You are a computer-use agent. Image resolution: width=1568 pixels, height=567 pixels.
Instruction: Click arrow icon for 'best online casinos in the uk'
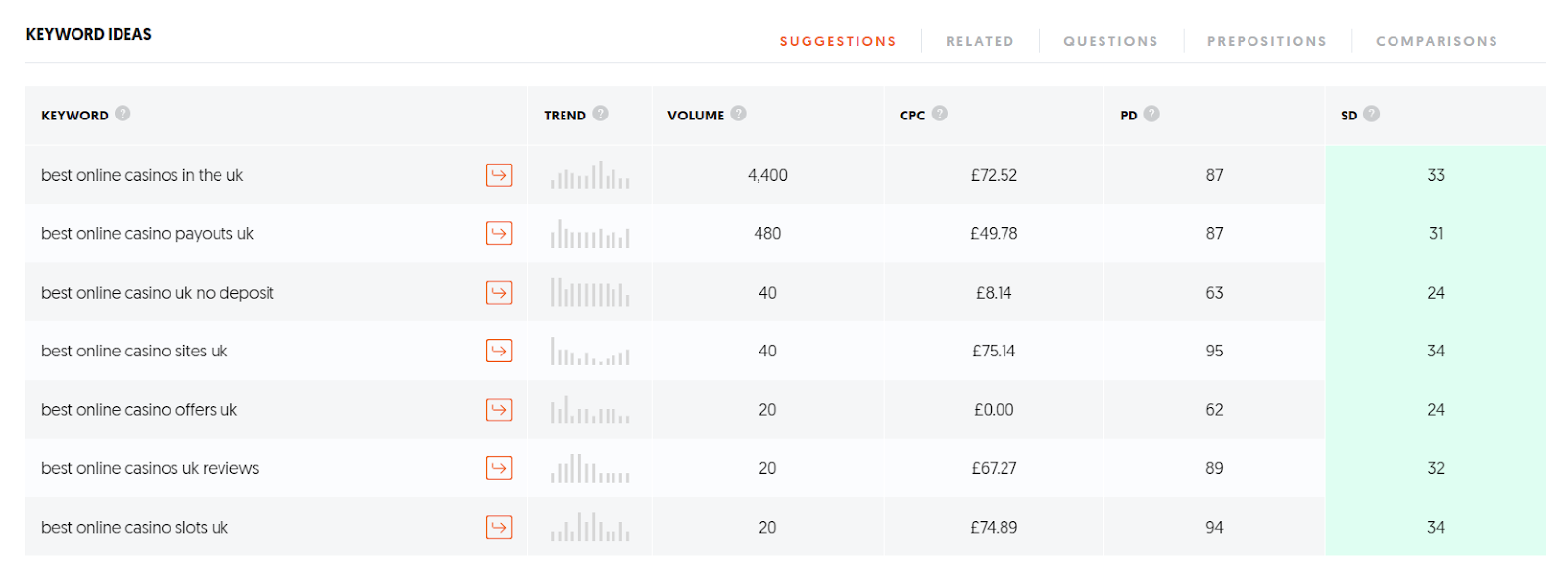pos(499,175)
